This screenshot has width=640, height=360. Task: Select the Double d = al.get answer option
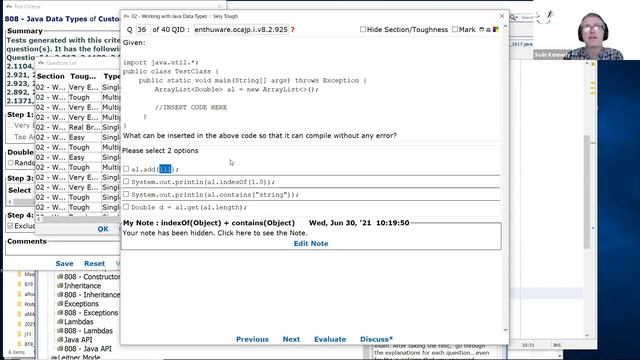[x=126, y=207]
